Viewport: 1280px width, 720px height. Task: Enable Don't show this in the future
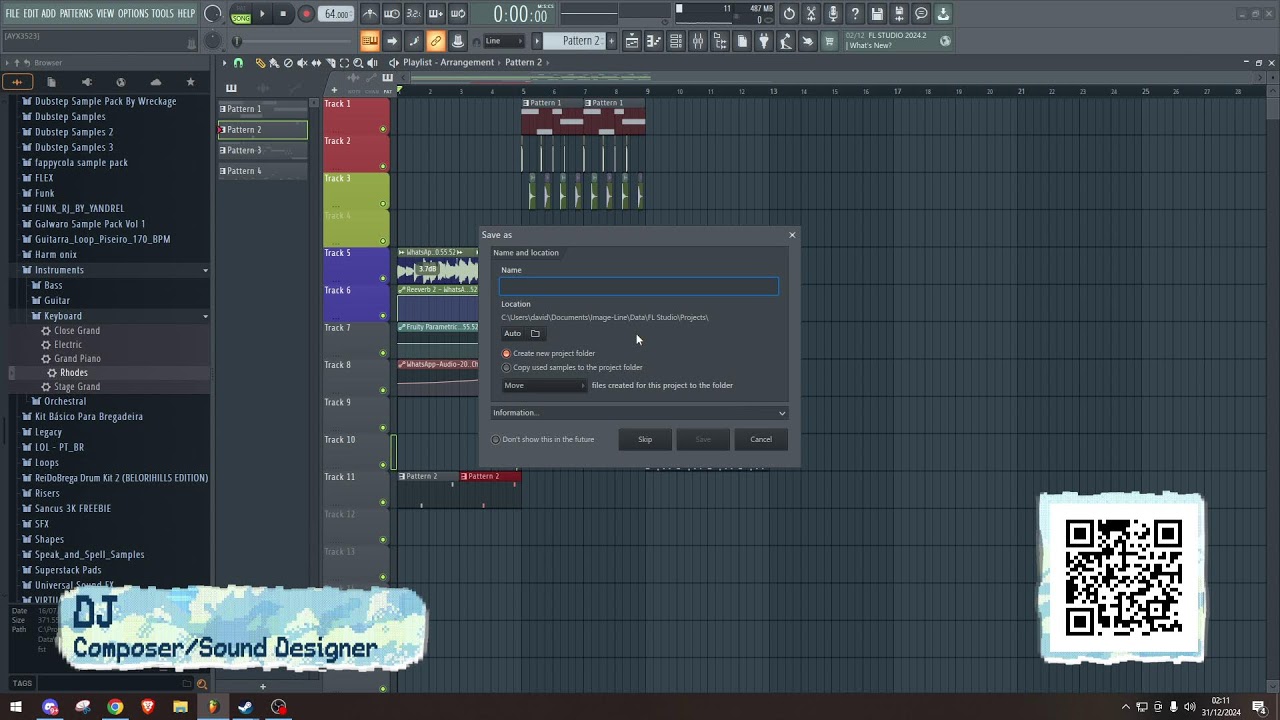tap(543, 439)
